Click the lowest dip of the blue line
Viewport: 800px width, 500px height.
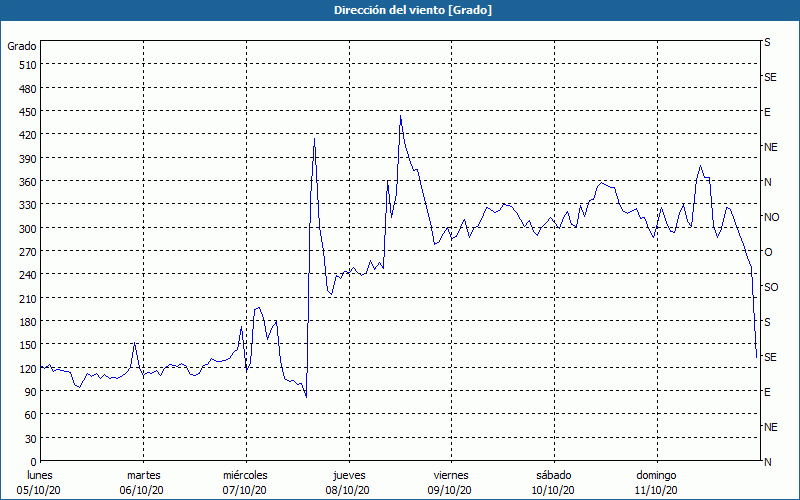pos(306,397)
